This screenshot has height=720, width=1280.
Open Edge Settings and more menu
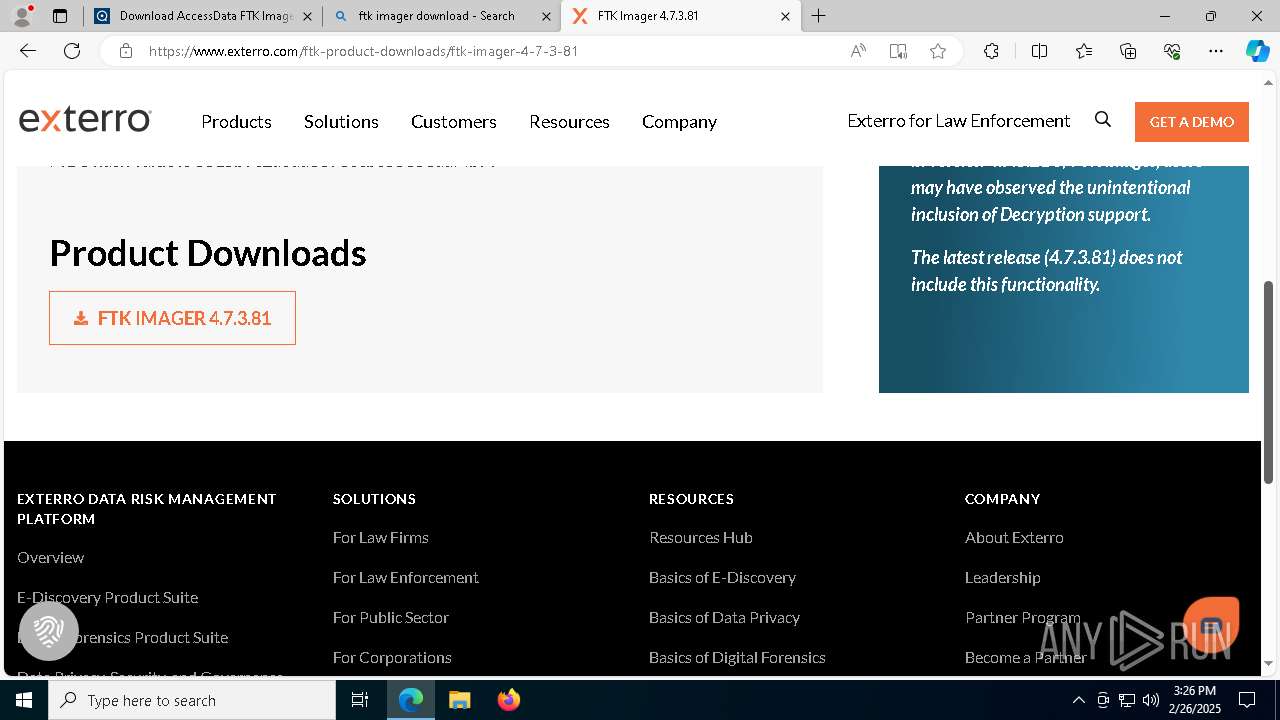pyautogui.click(x=1216, y=51)
